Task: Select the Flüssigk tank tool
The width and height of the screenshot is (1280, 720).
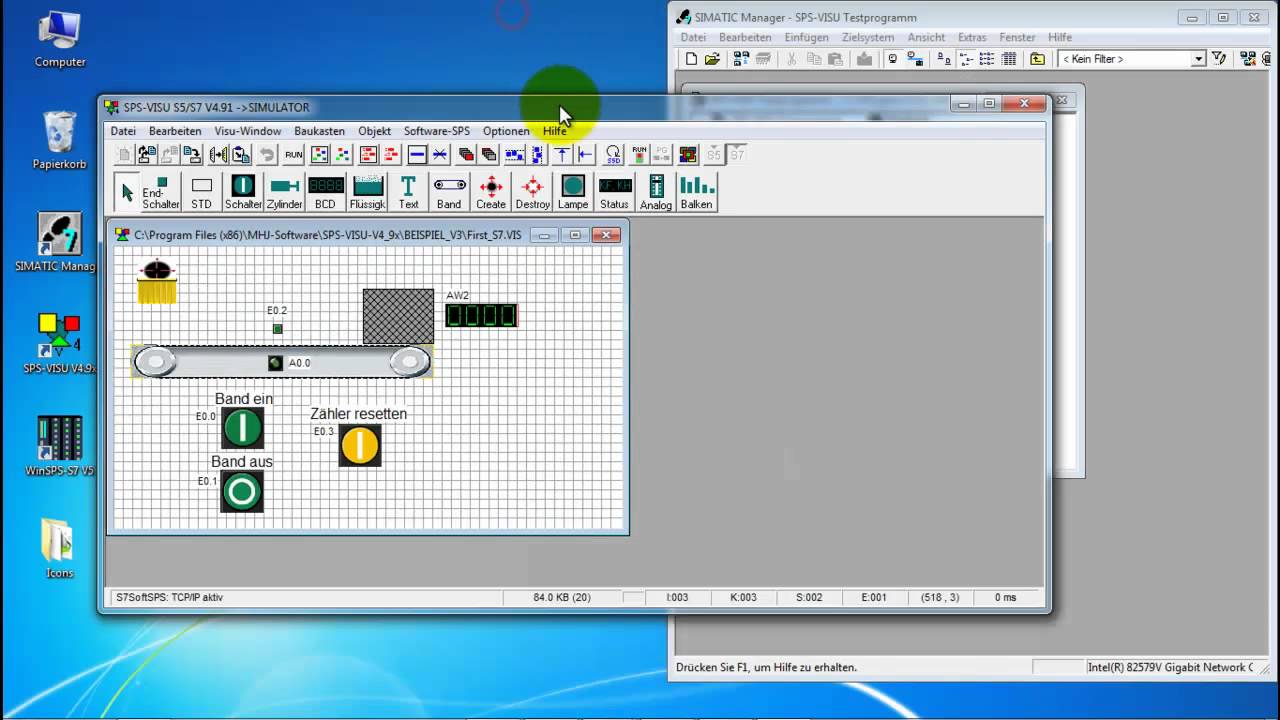Action: pyautogui.click(x=368, y=192)
